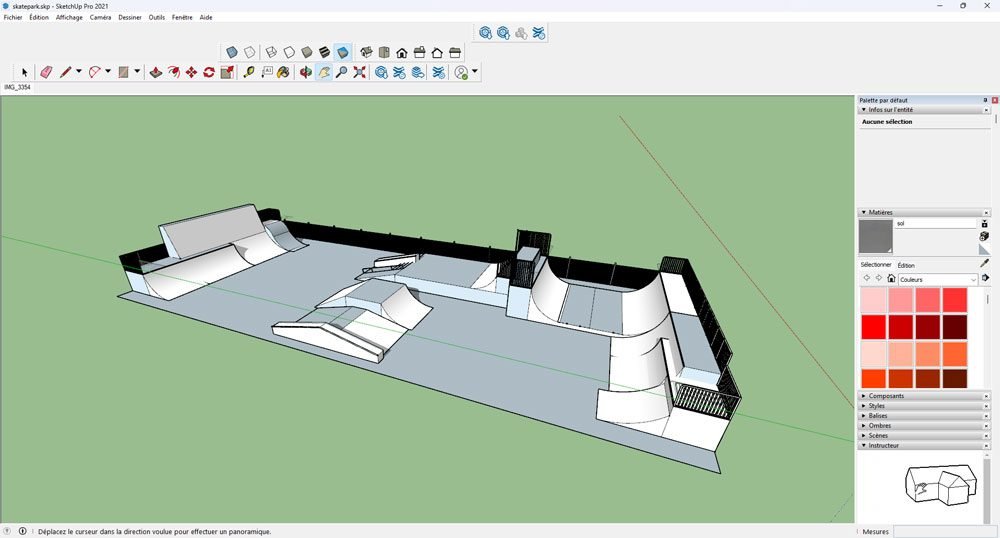
Task: Select the Scale tool
Action: pos(227,72)
